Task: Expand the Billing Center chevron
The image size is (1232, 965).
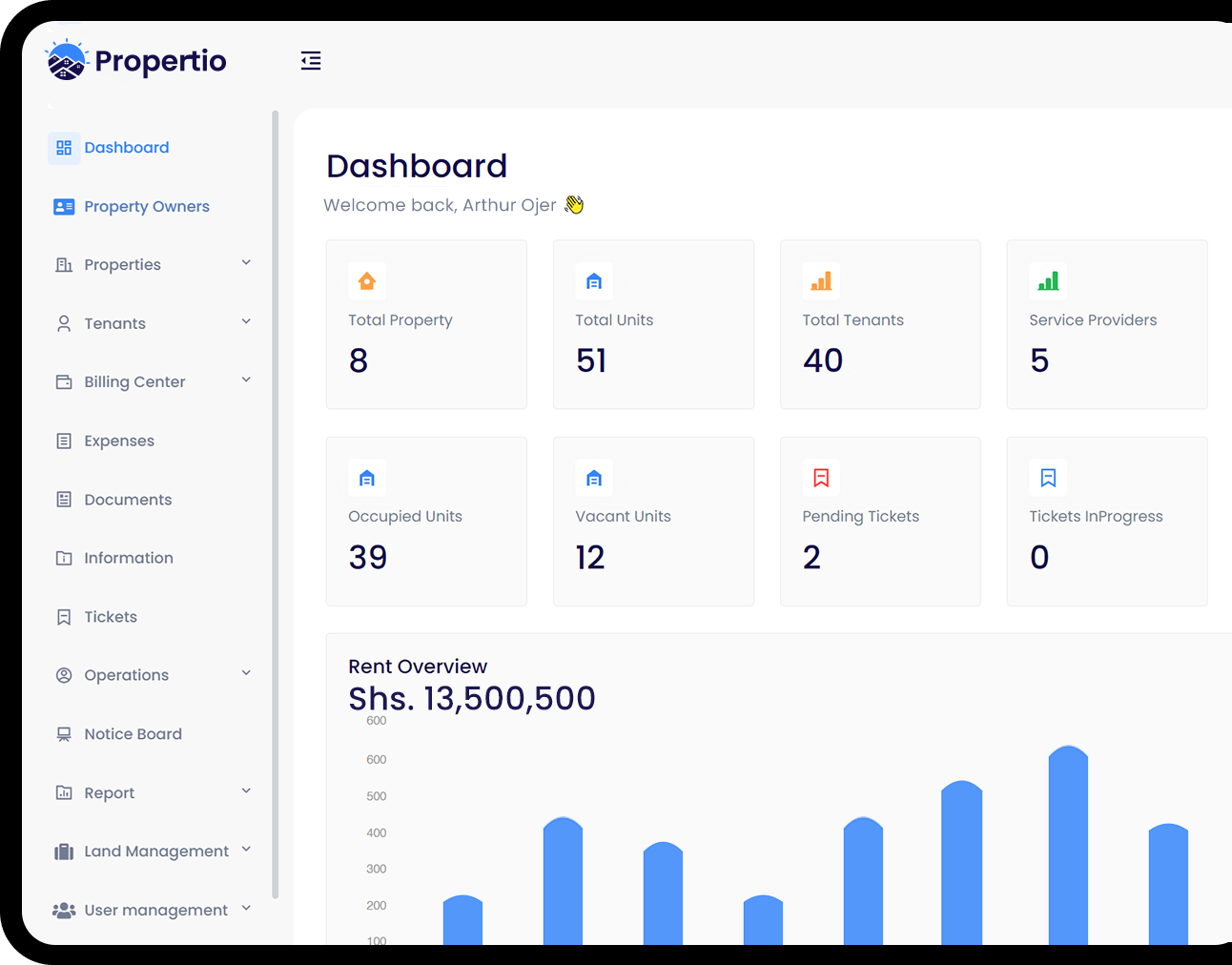Action: pos(246,380)
